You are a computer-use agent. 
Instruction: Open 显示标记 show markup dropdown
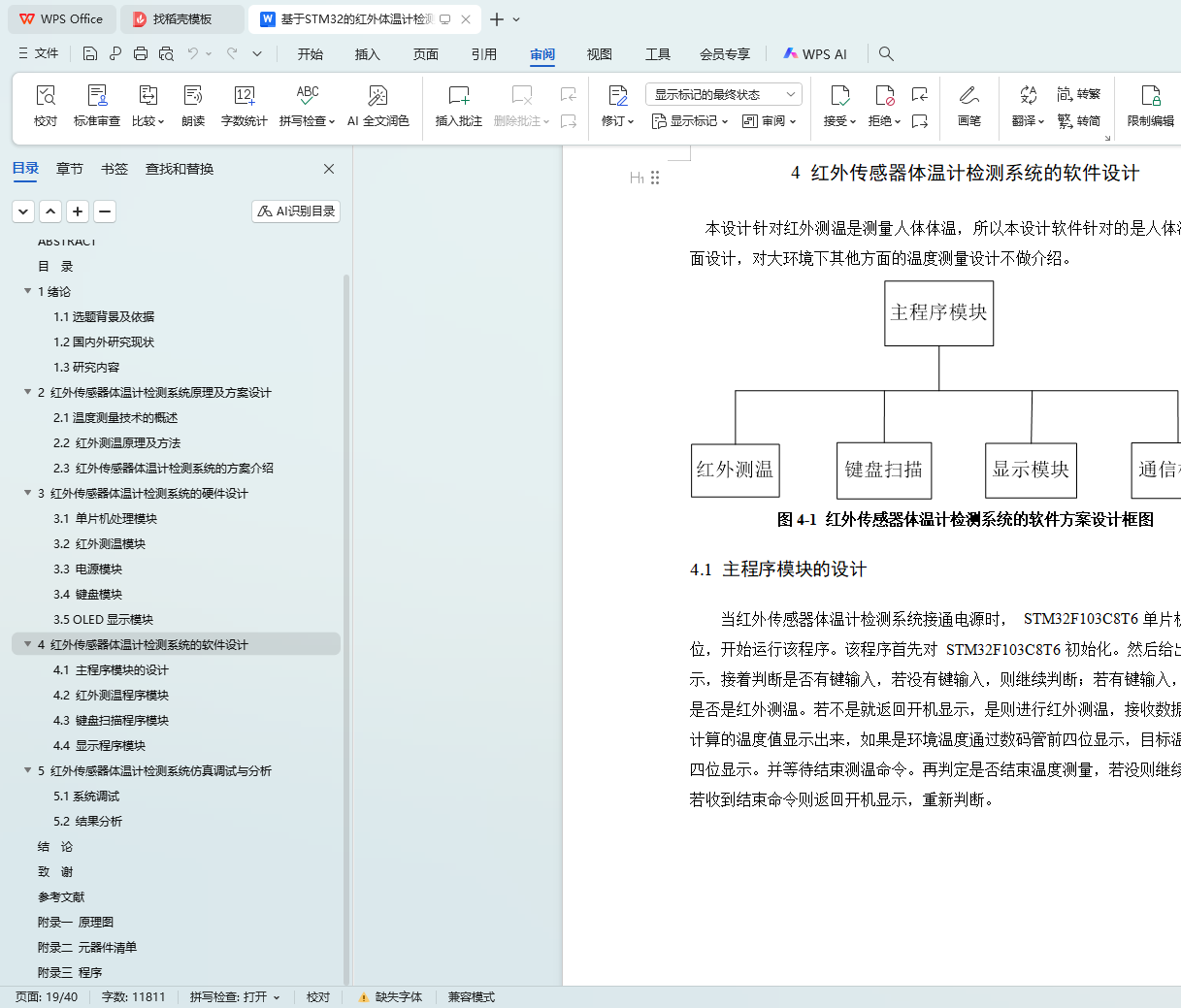point(690,121)
